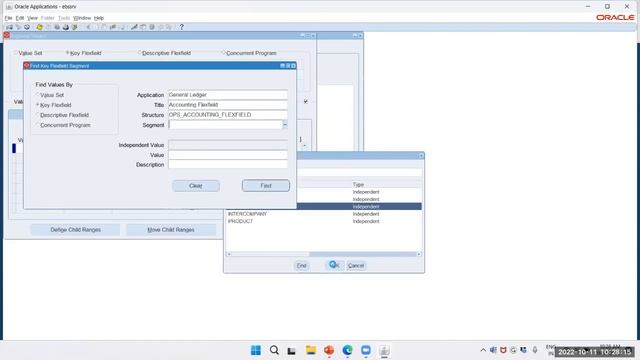
Task: Click the Translations globe toolbar icon
Action: [x=152, y=27]
